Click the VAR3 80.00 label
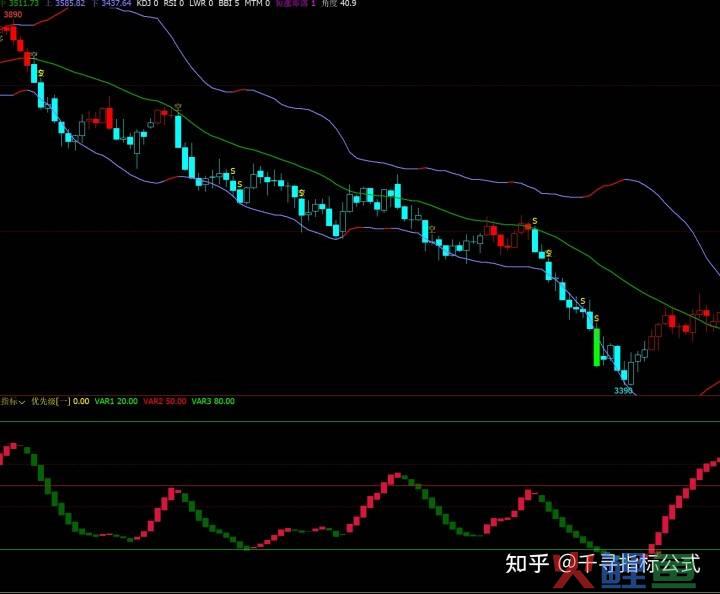The width and height of the screenshot is (720, 594). coord(213,401)
